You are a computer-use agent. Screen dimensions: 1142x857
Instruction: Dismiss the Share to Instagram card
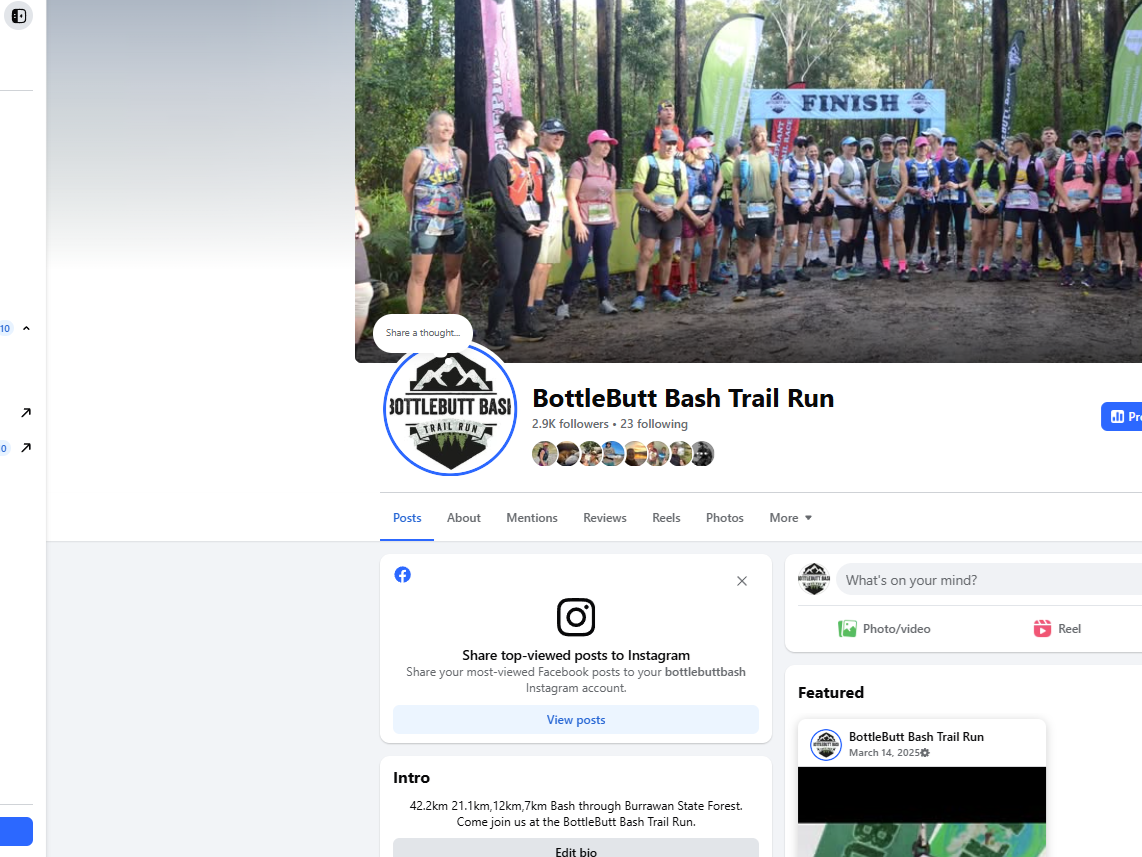tap(741, 581)
